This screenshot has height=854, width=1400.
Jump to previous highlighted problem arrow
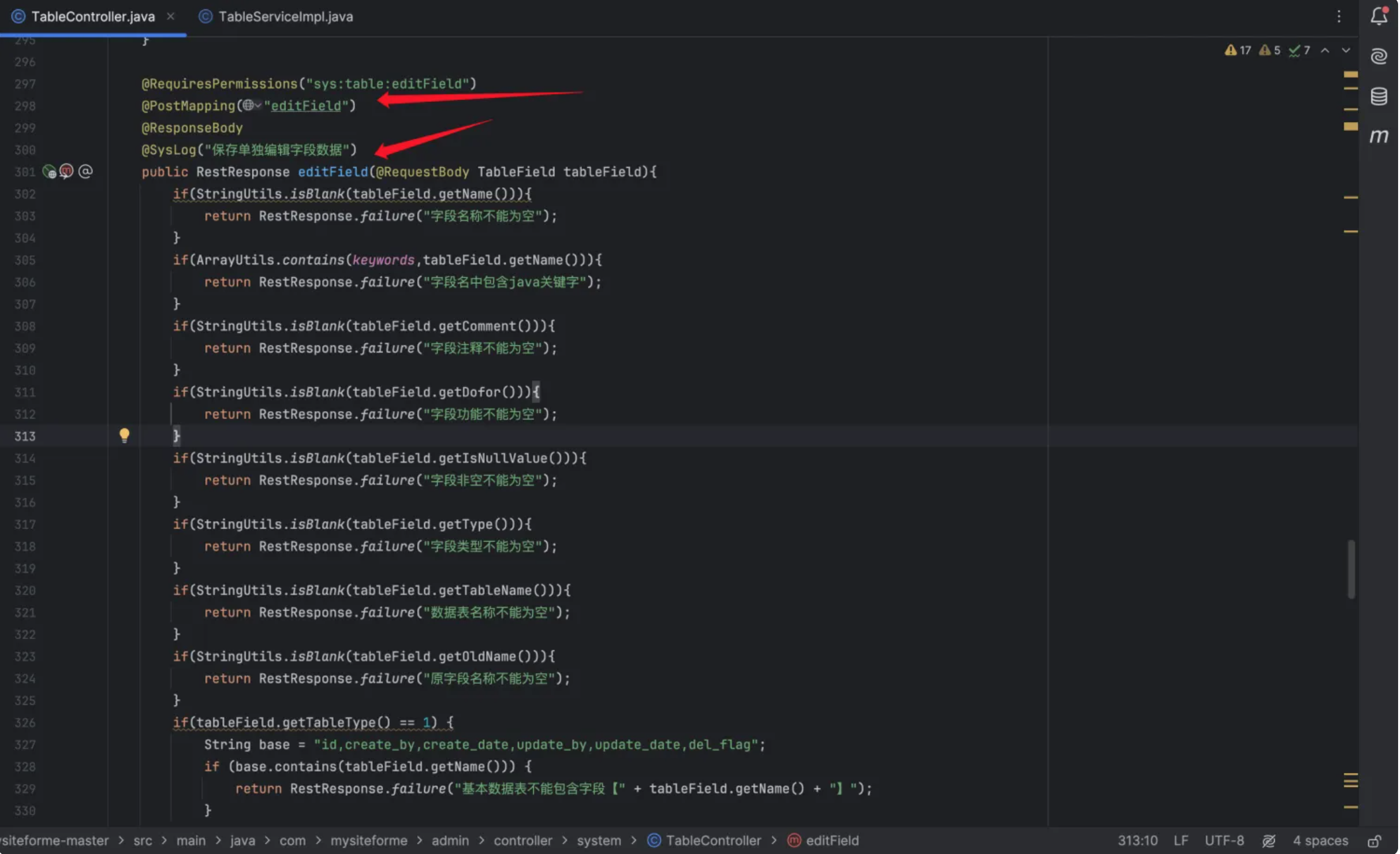coord(1325,50)
